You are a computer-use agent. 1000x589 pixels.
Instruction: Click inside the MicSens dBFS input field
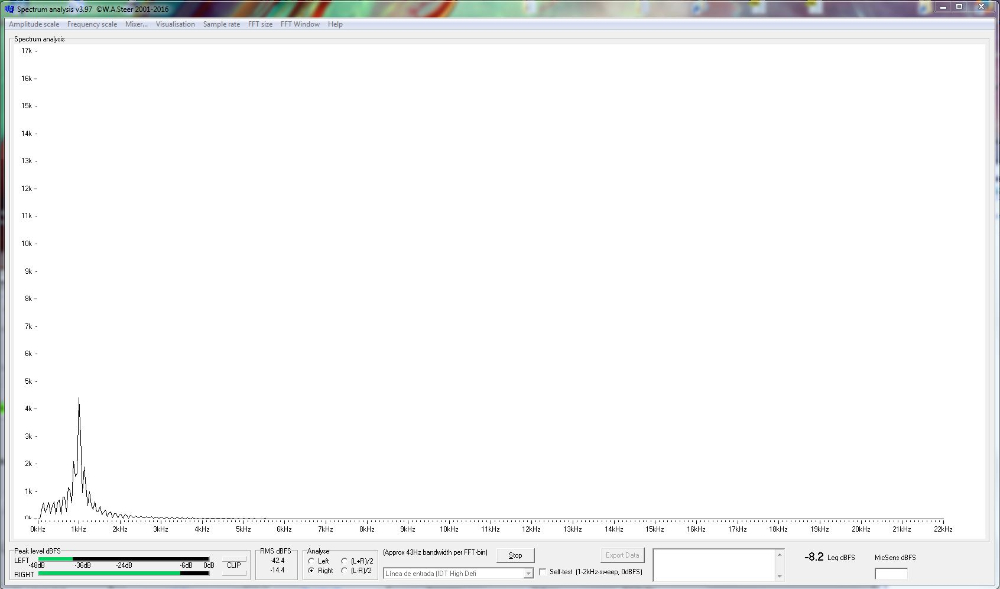[890, 574]
